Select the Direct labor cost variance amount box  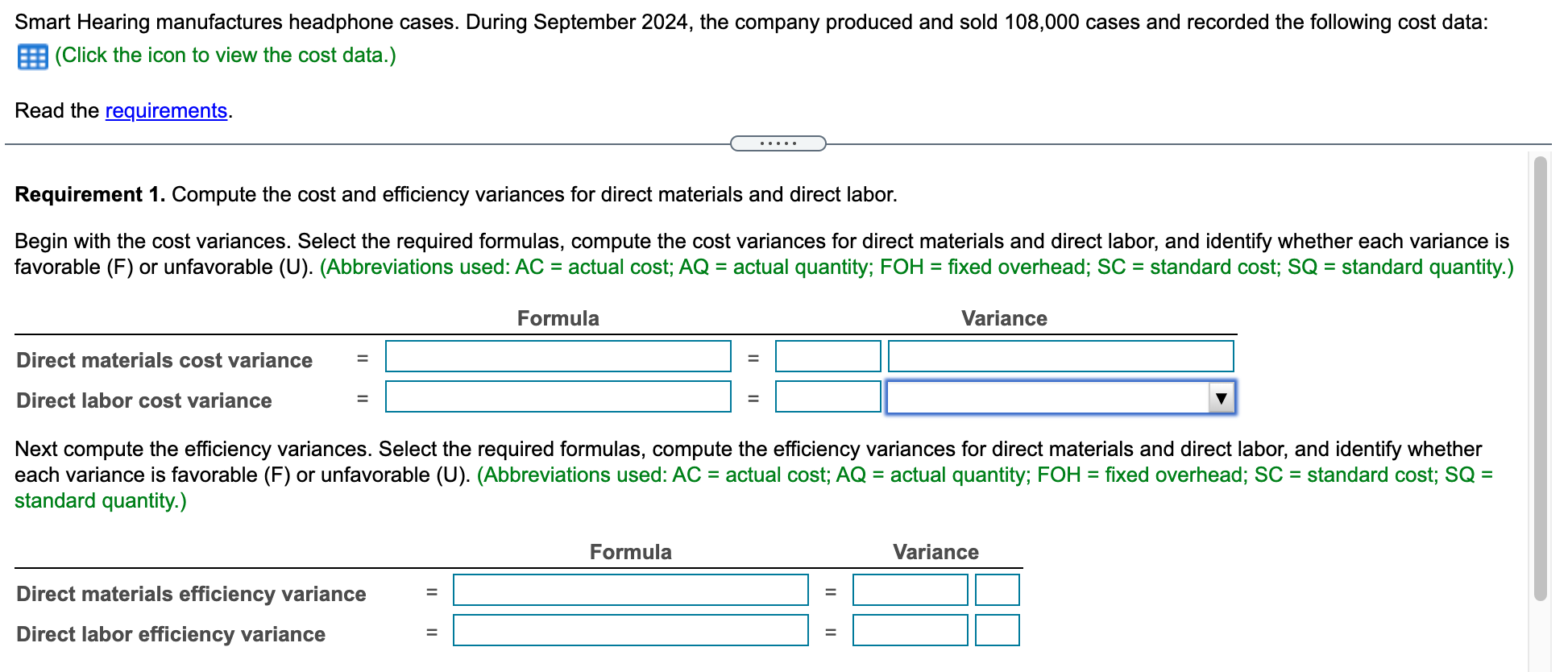pos(827,396)
